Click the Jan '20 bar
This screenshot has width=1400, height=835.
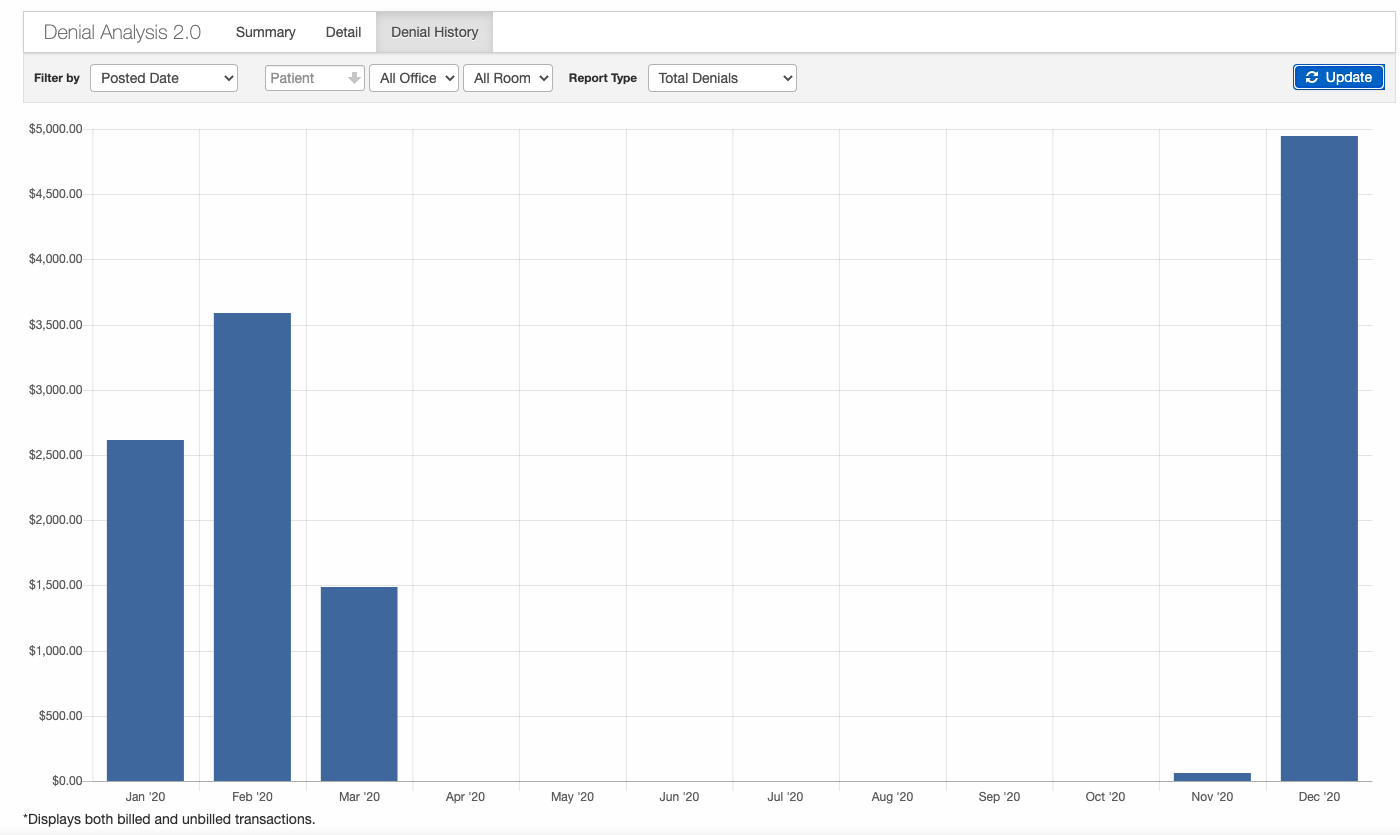coord(145,610)
